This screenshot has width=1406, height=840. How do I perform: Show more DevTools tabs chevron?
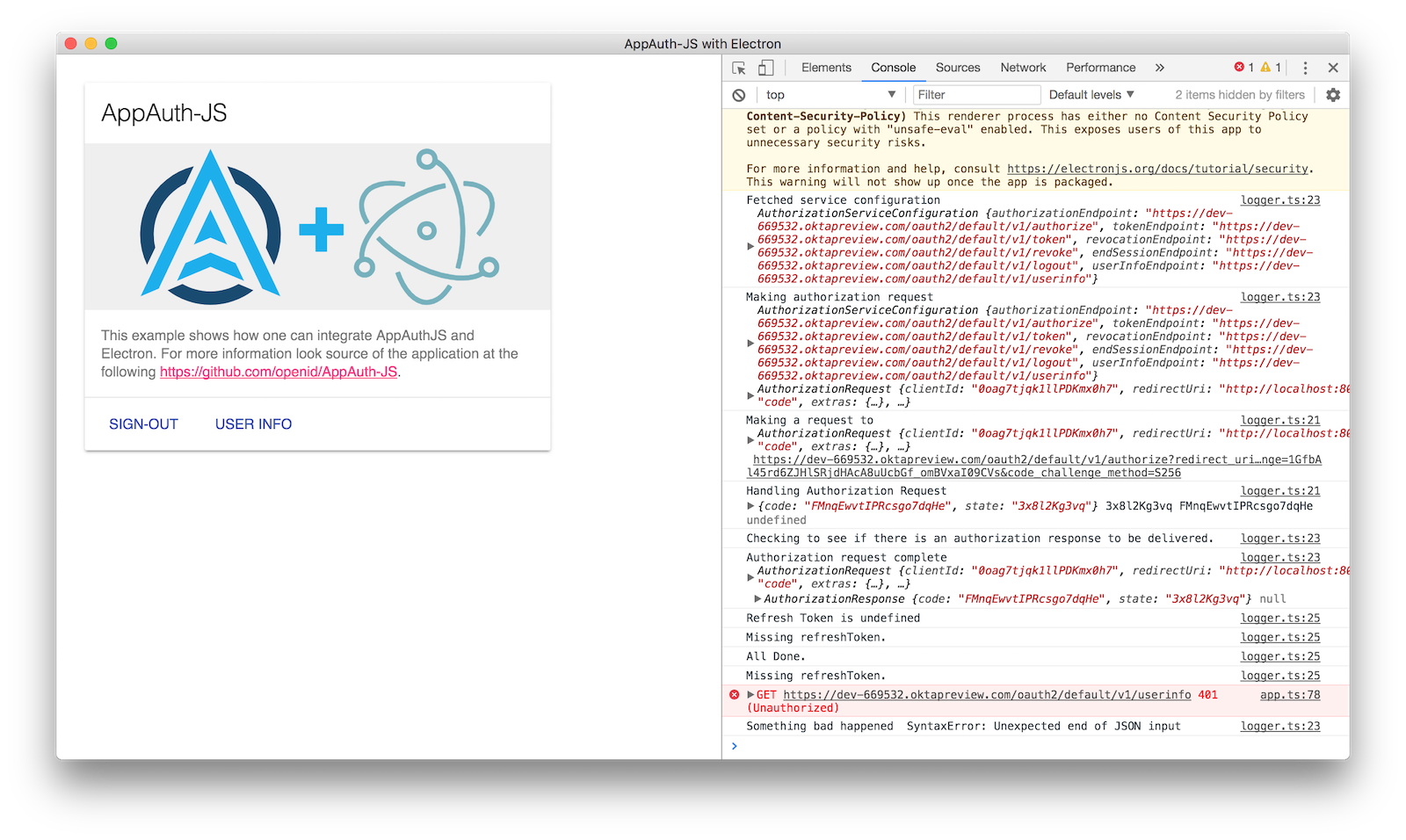[1159, 68]
